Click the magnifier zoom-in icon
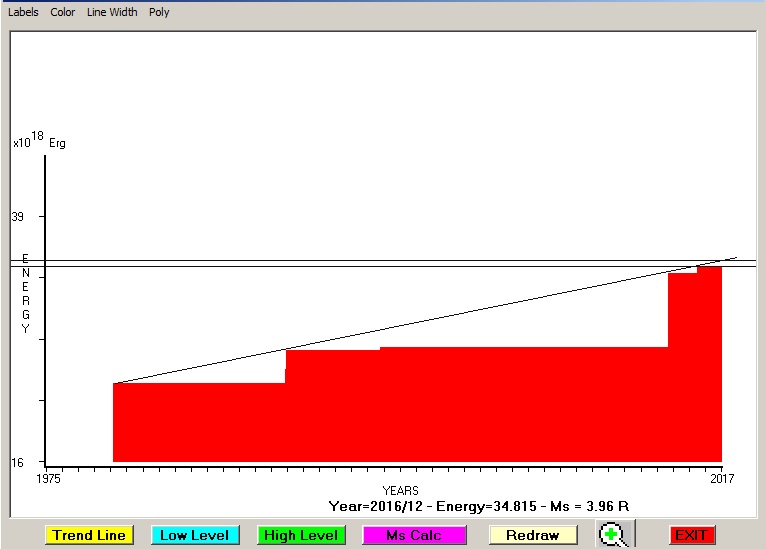 pos(614,535)
